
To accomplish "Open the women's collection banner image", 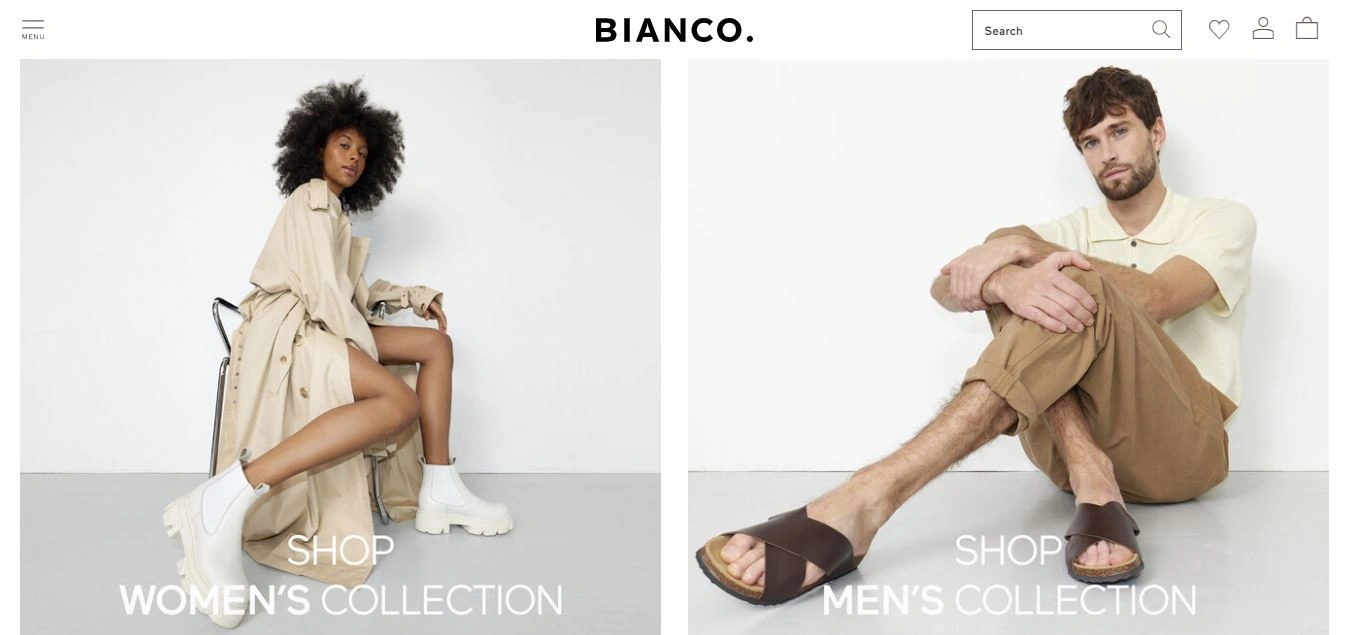I will 340,346.
